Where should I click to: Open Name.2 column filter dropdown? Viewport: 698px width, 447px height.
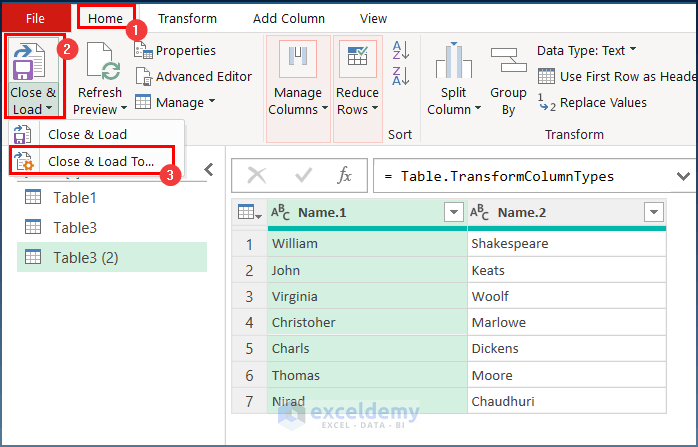654,212
